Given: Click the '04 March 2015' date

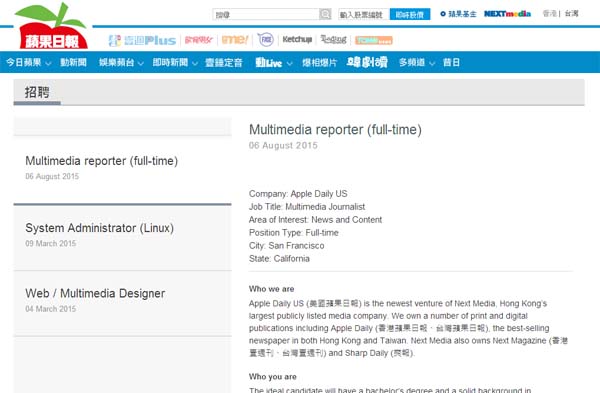Looking at the screenshot, I should coord(51,309).
